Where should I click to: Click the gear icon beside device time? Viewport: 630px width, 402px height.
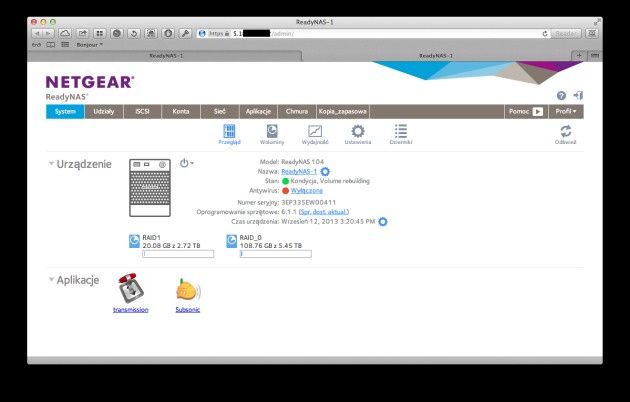point(383,222)
